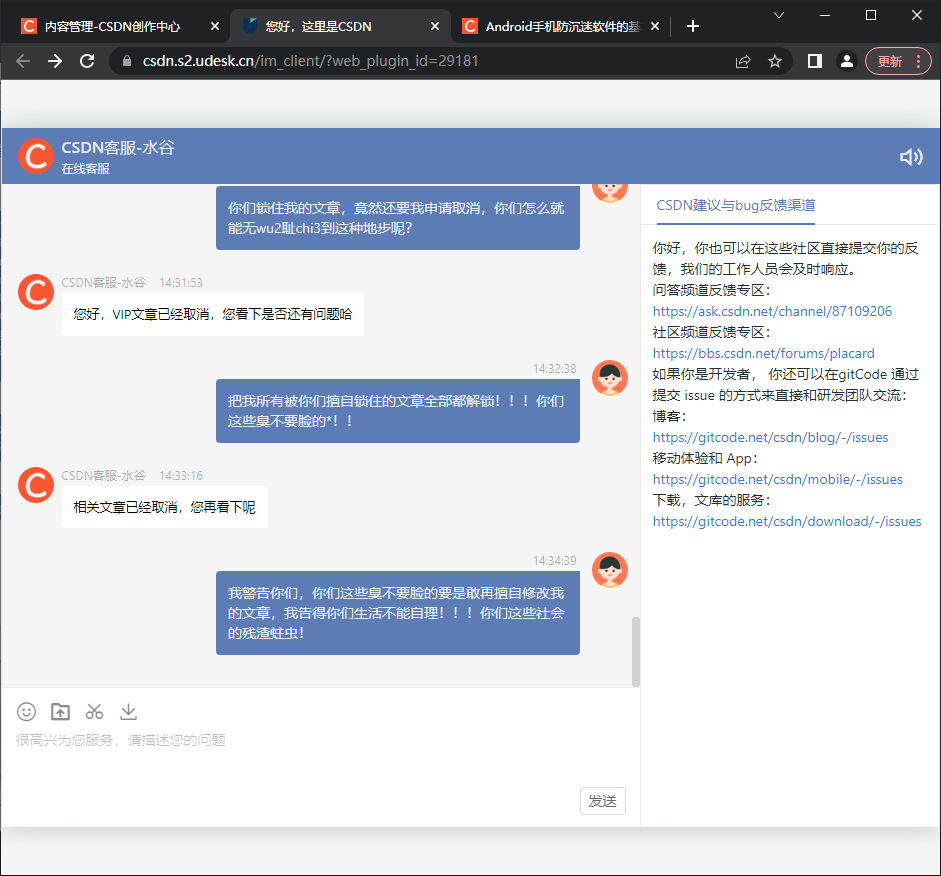Click the back navigation arrow
941x876 pixels.
click(22, 61)
